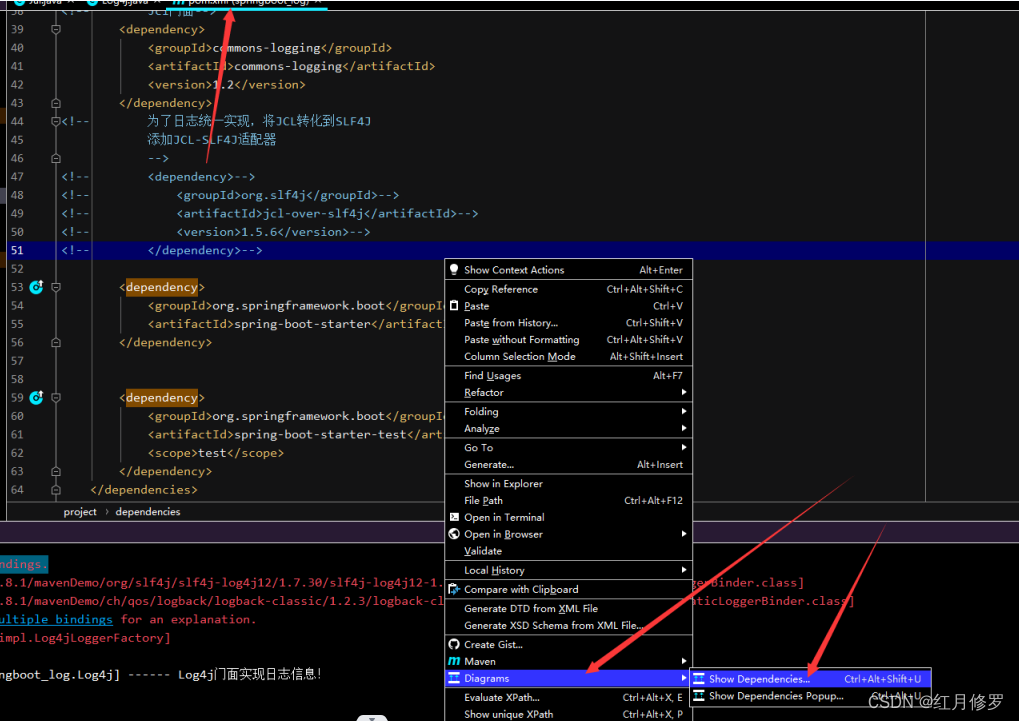Expand the Folding submenu arrow
The height and width of the screenshot is (721, 1019).
coord(684,411)
